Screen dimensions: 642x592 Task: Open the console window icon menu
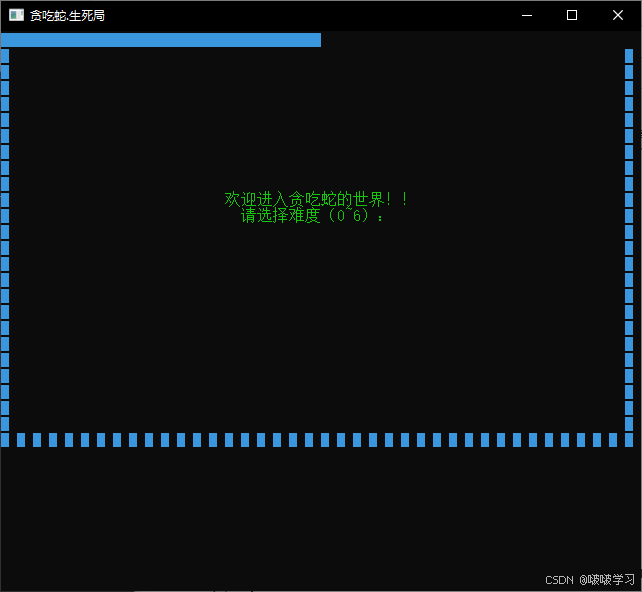[16, 15]
